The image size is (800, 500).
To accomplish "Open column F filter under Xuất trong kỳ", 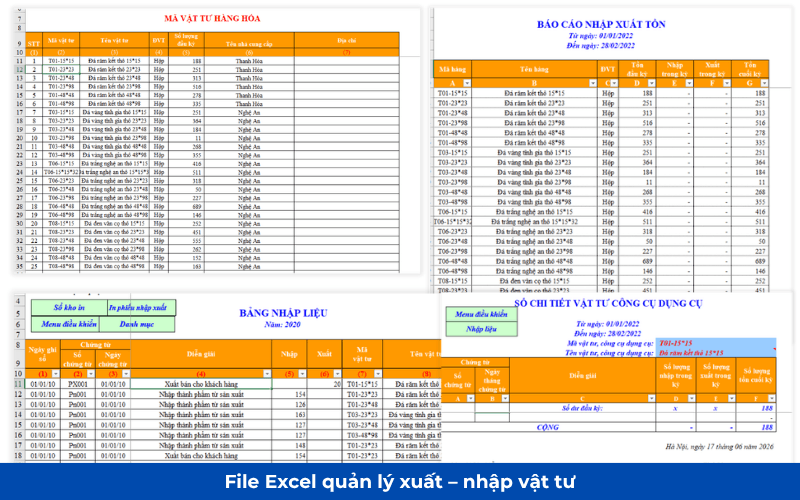I will (x=727, y=83).
